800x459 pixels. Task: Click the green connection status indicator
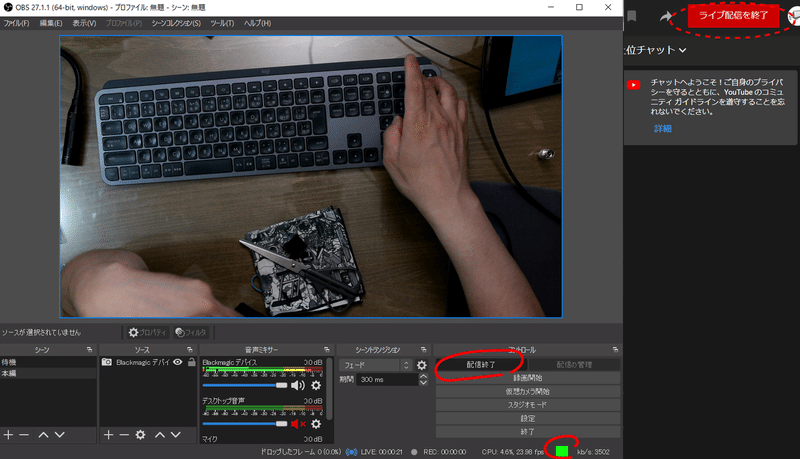[562, 451]
